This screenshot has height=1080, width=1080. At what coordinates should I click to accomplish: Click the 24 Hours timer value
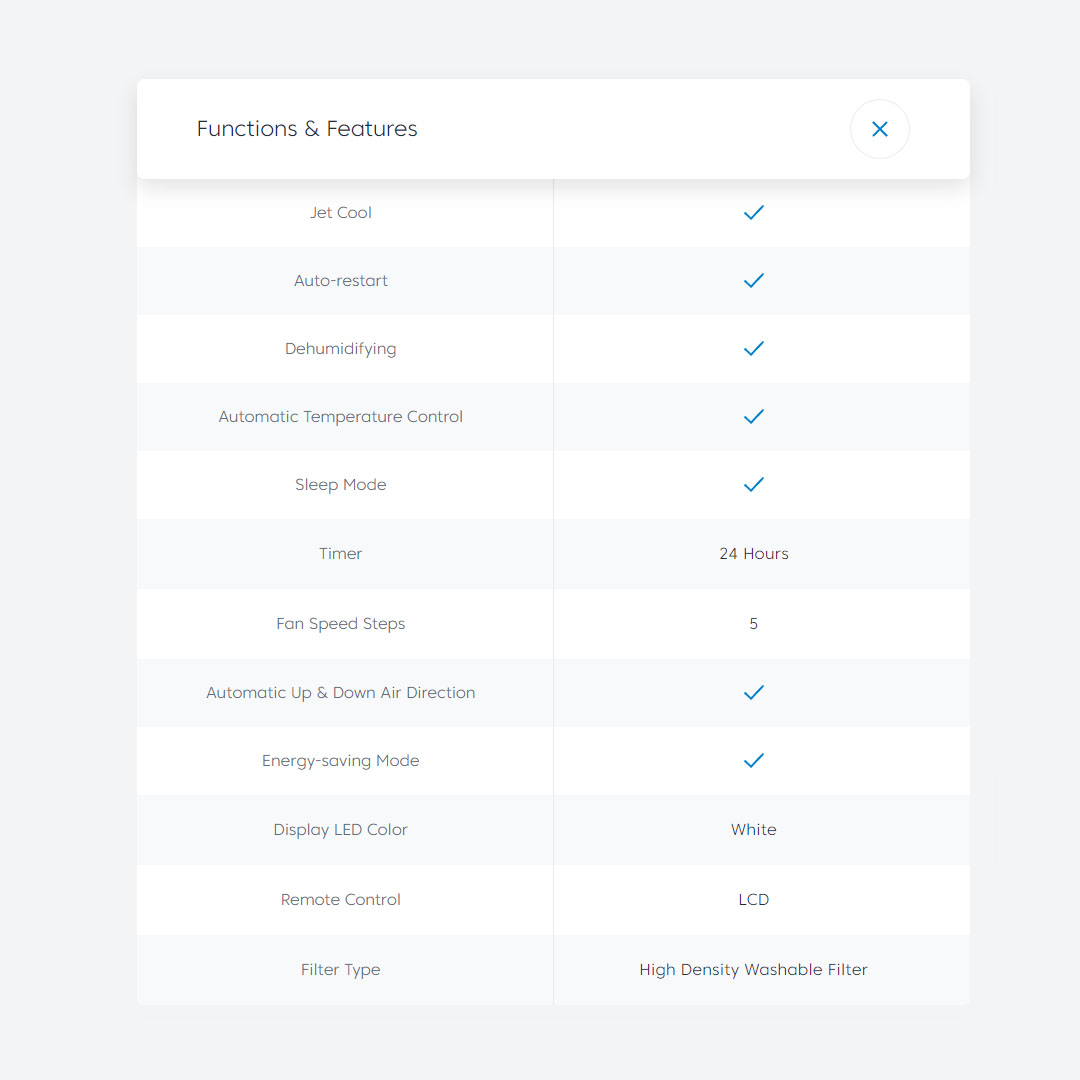pyautogui.click(x=753, y=554)
